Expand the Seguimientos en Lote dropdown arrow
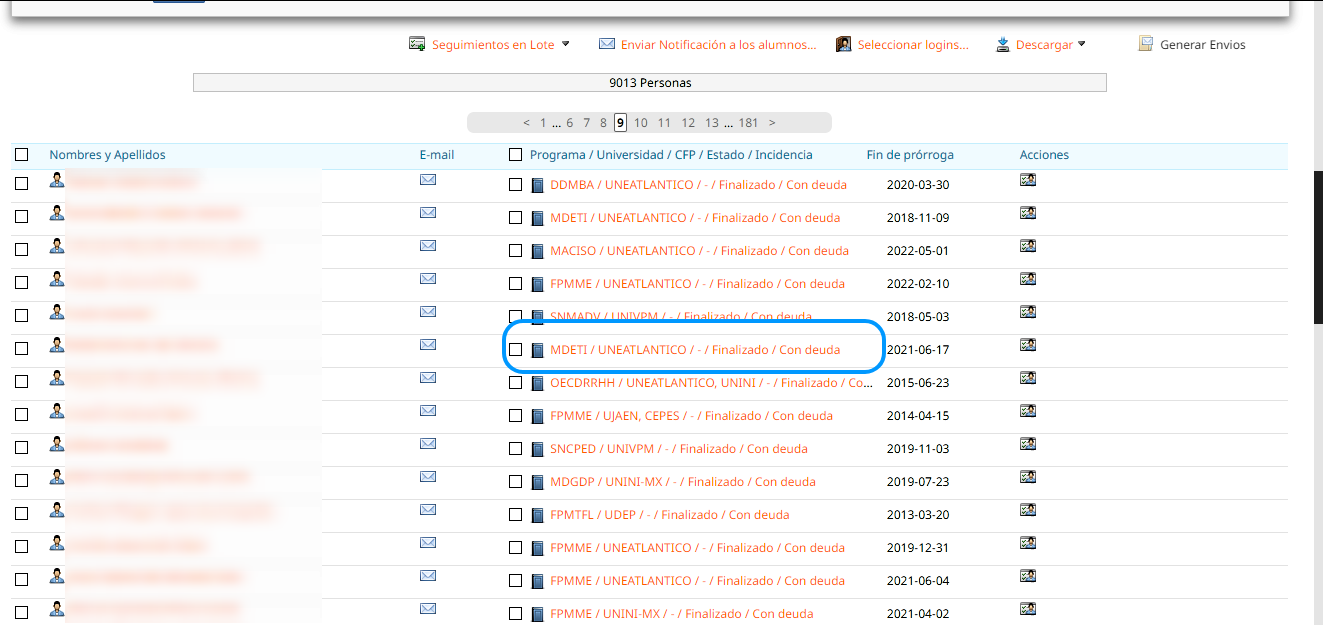 [565, 44]
